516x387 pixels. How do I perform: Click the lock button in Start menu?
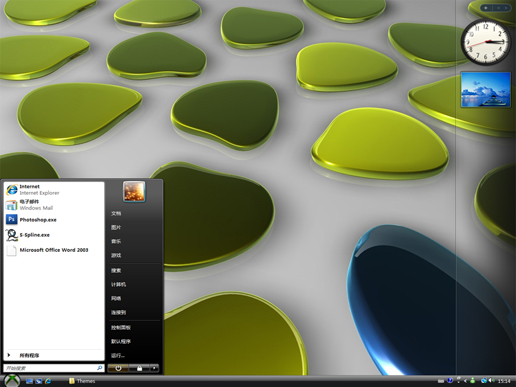[139, 368]
